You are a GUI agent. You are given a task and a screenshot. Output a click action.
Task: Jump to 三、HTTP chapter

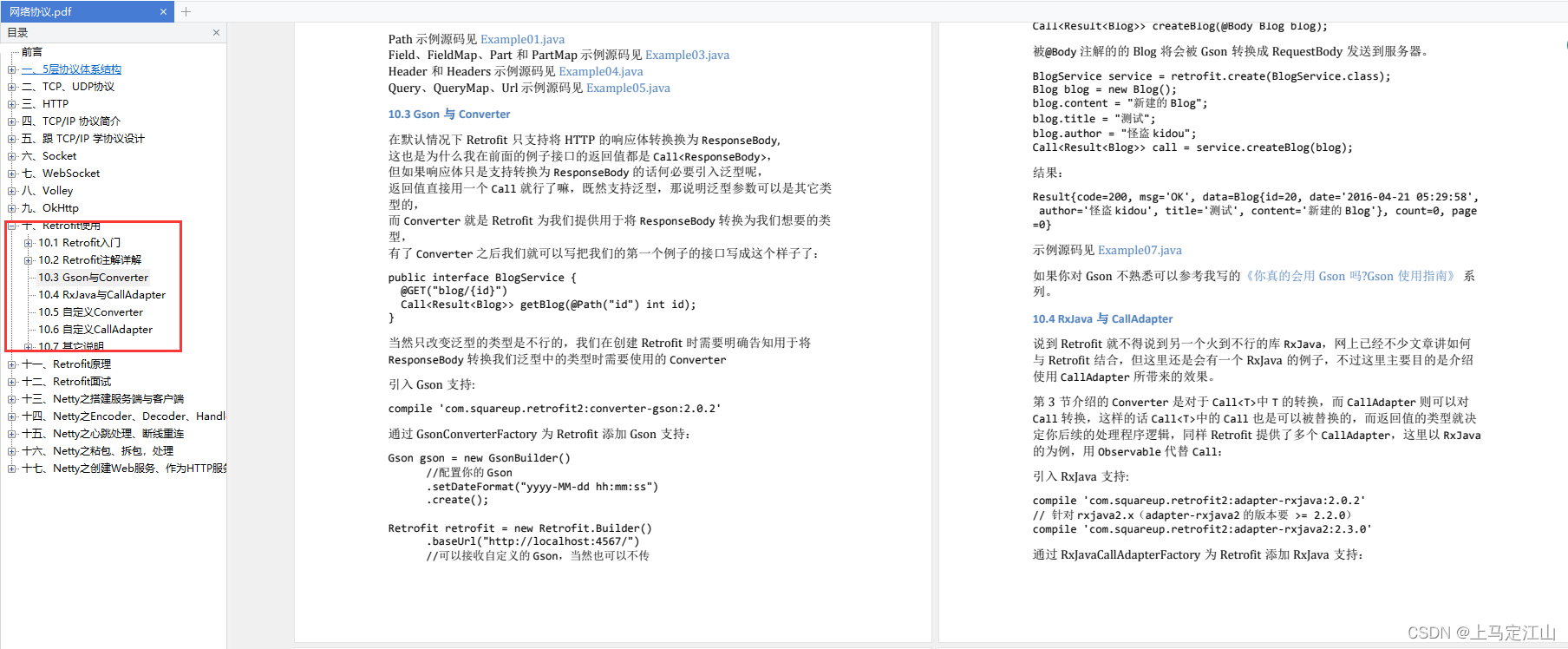pyautogui.click(x=45, y=104)
